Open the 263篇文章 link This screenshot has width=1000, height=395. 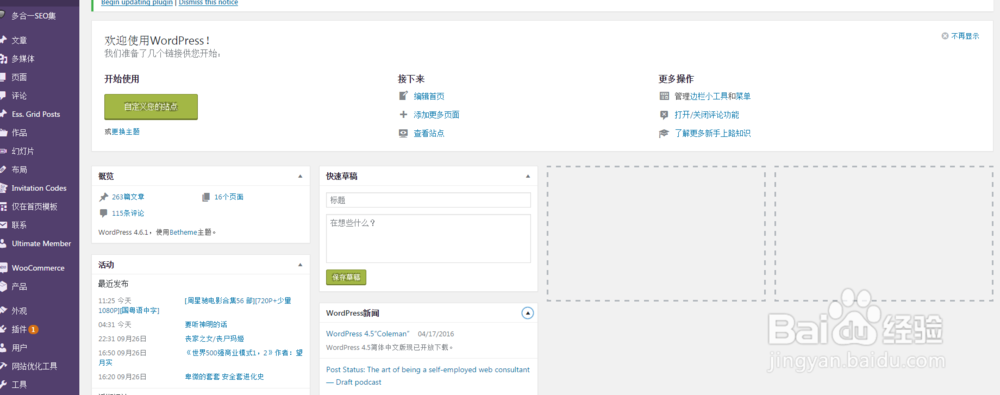click(x=128, y=197)
